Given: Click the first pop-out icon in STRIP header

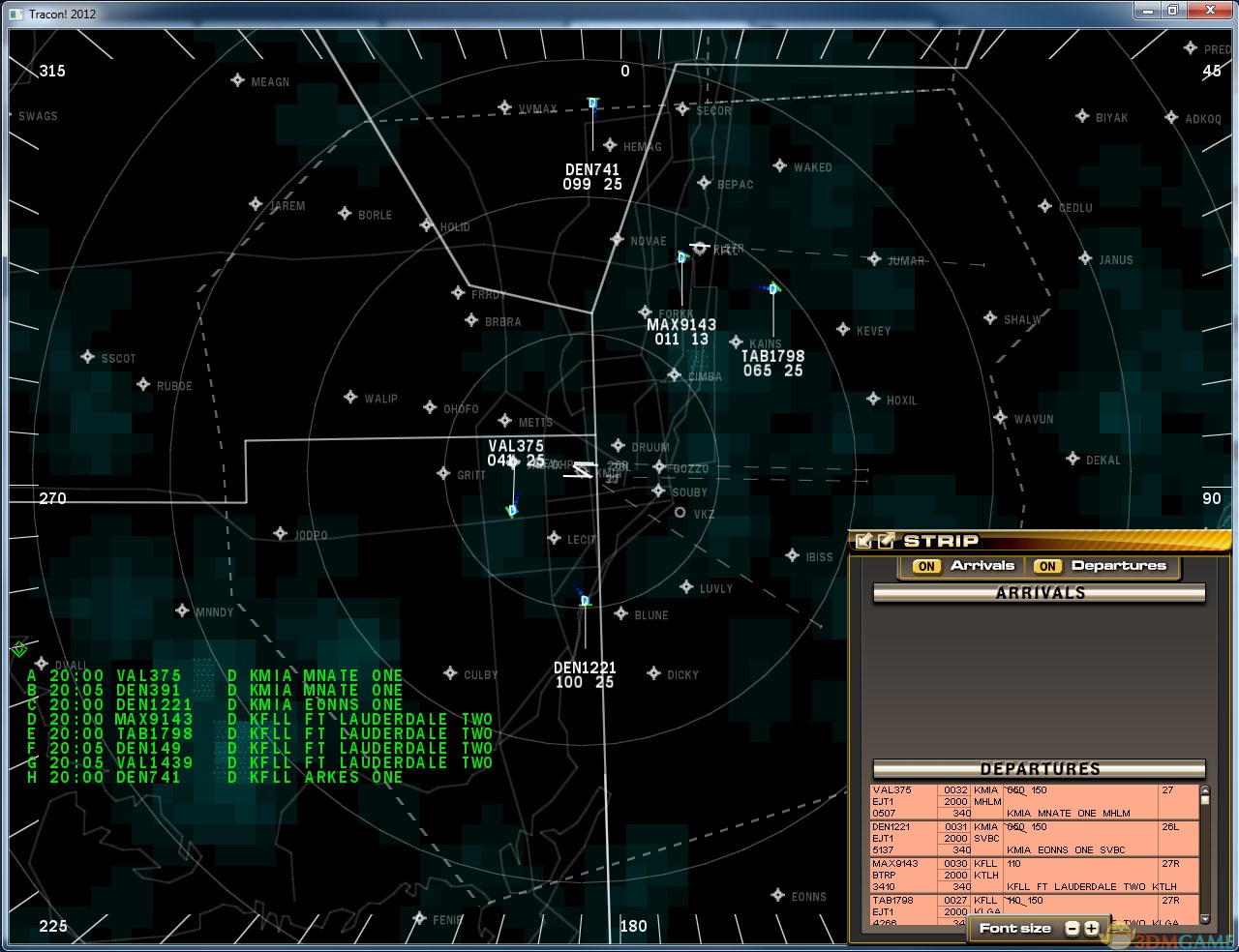Looking at the screenshot, I should [864, 541].
